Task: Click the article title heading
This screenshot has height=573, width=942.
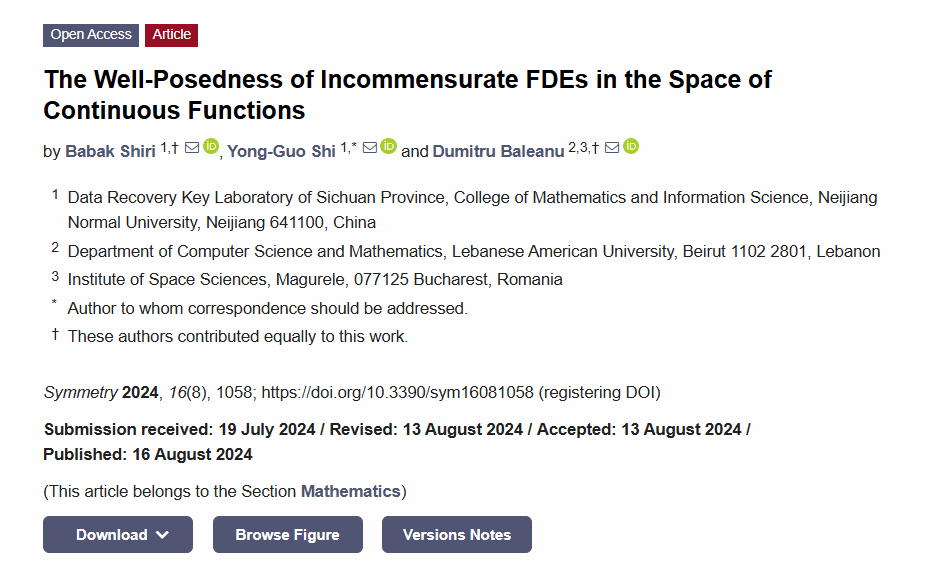Action: coord(407,95)
